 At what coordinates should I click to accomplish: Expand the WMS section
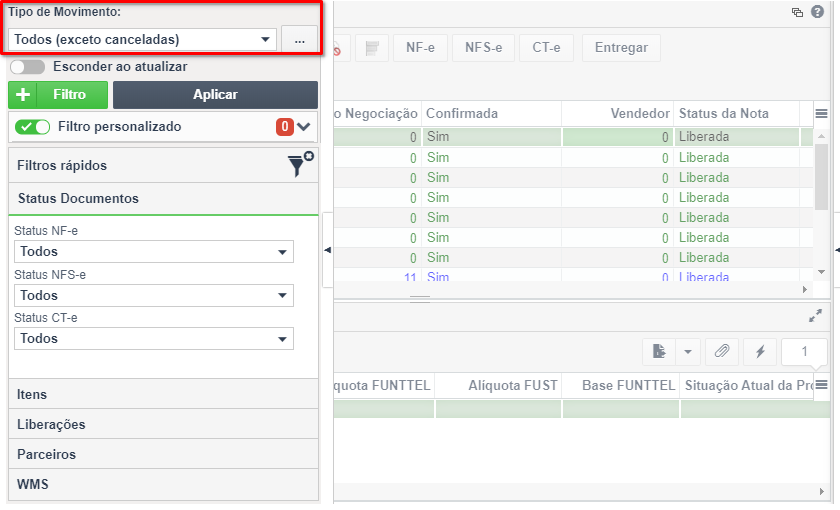coord(163,484)
